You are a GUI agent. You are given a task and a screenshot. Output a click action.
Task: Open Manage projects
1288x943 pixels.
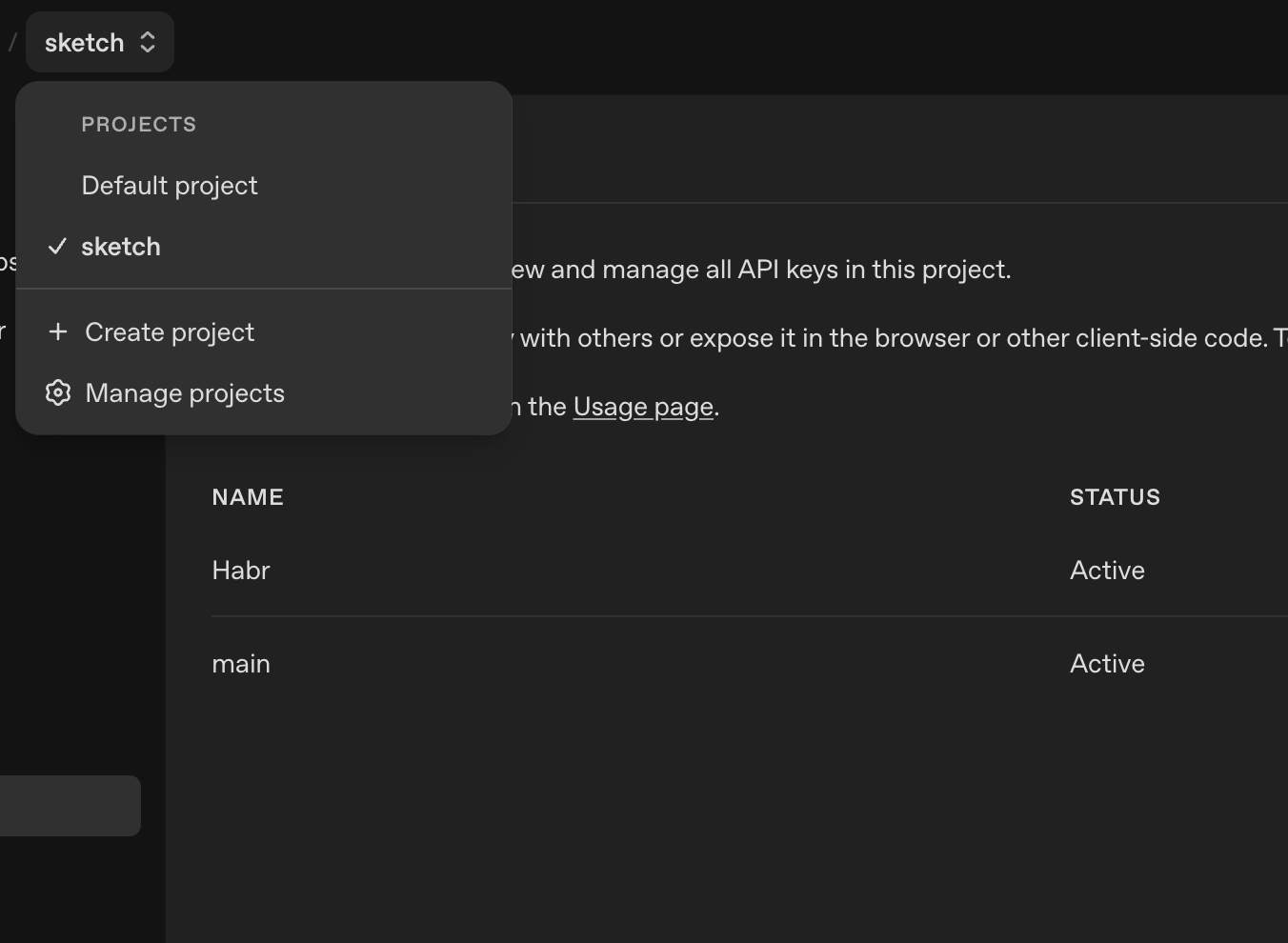pos(185,393)
